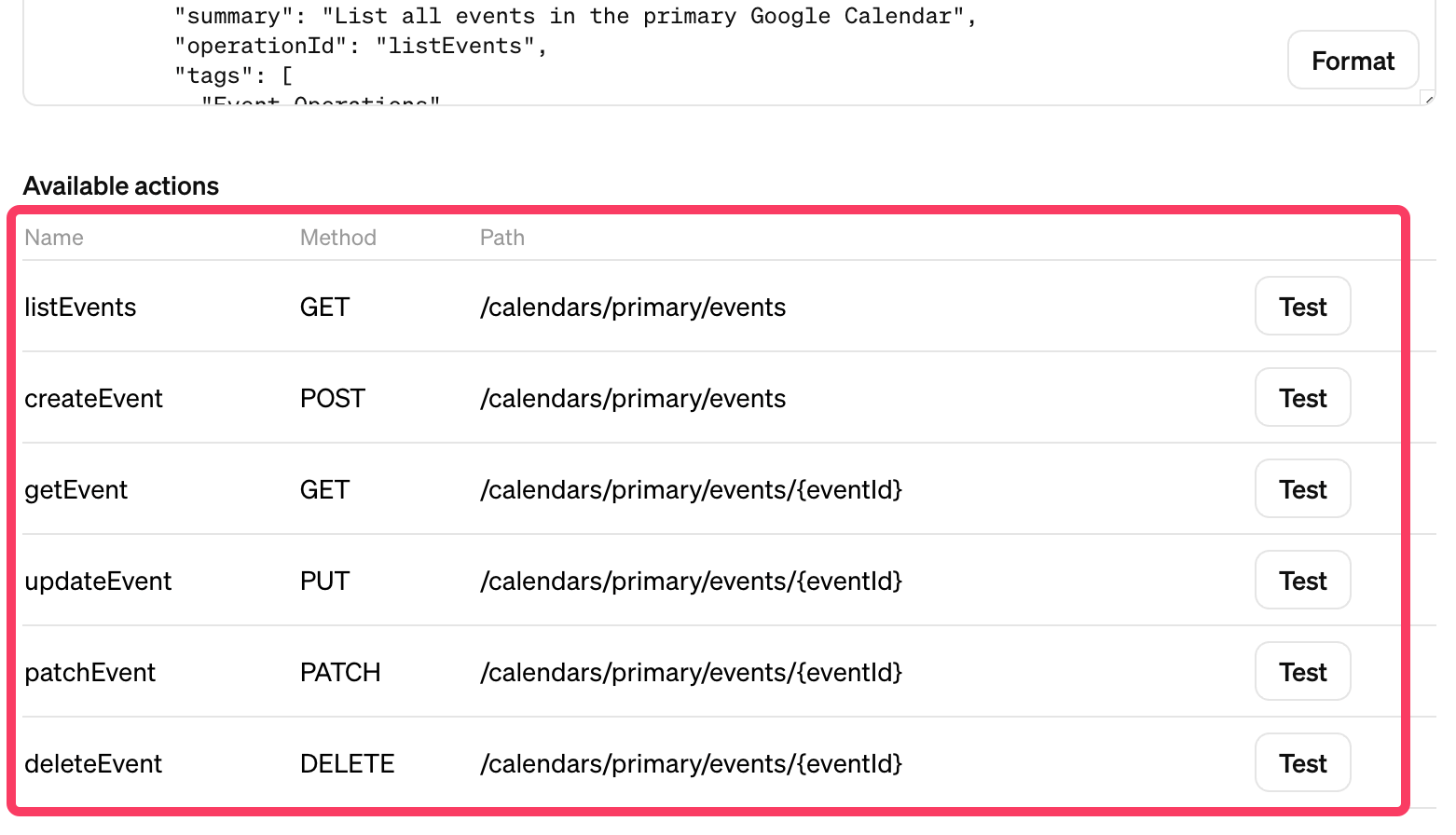Click inside the schema JSON text area
The image size is (1456, 835).
pos(652,56)
